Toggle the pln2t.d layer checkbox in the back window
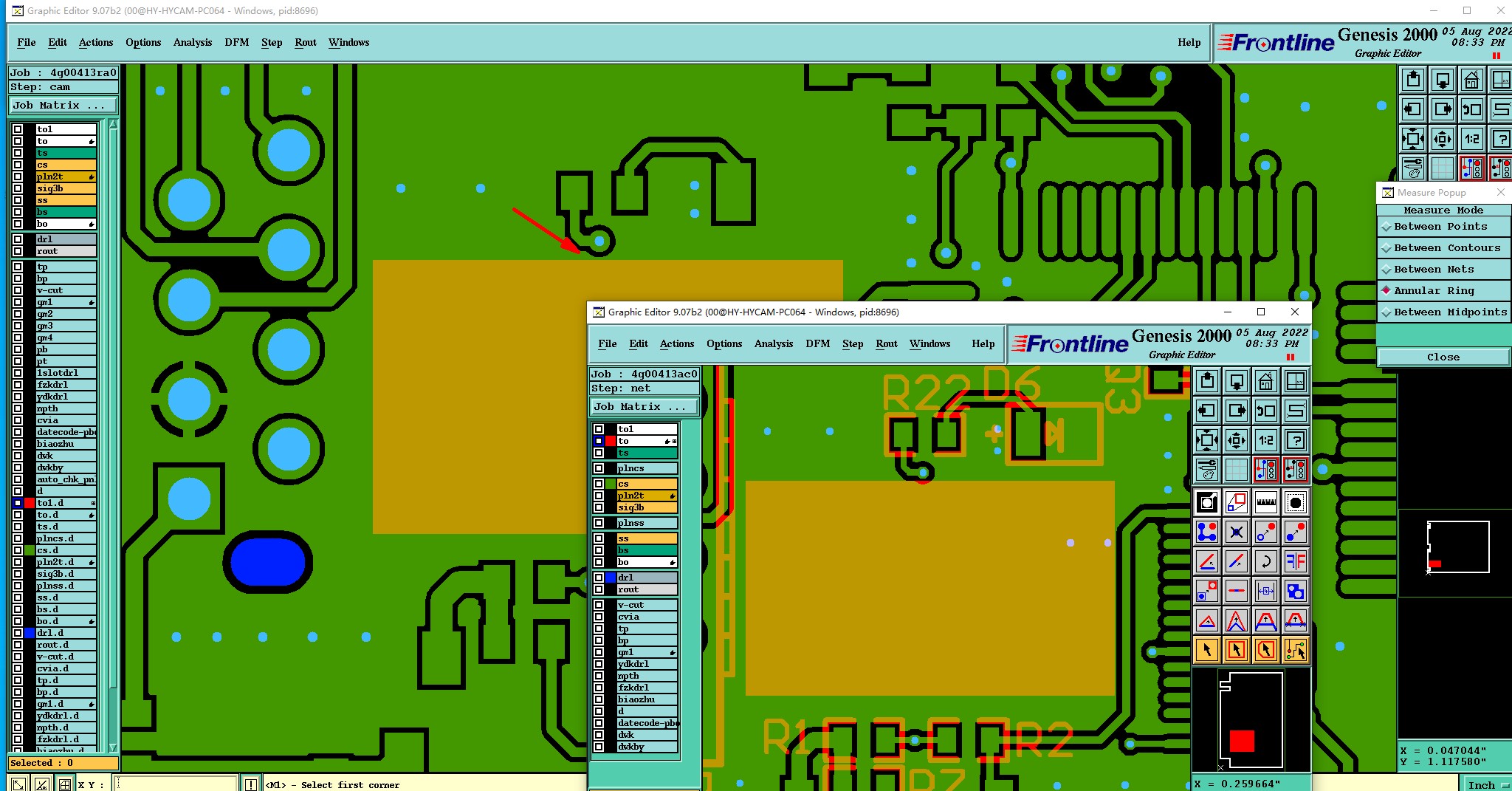1512x791 pixels. pyautogui.click(x=18, y=562)
